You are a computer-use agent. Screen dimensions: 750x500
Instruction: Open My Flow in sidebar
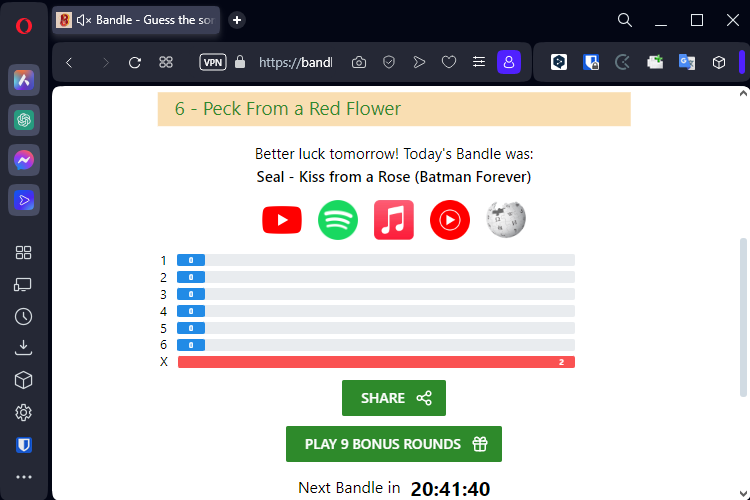(x=23, y=285)
